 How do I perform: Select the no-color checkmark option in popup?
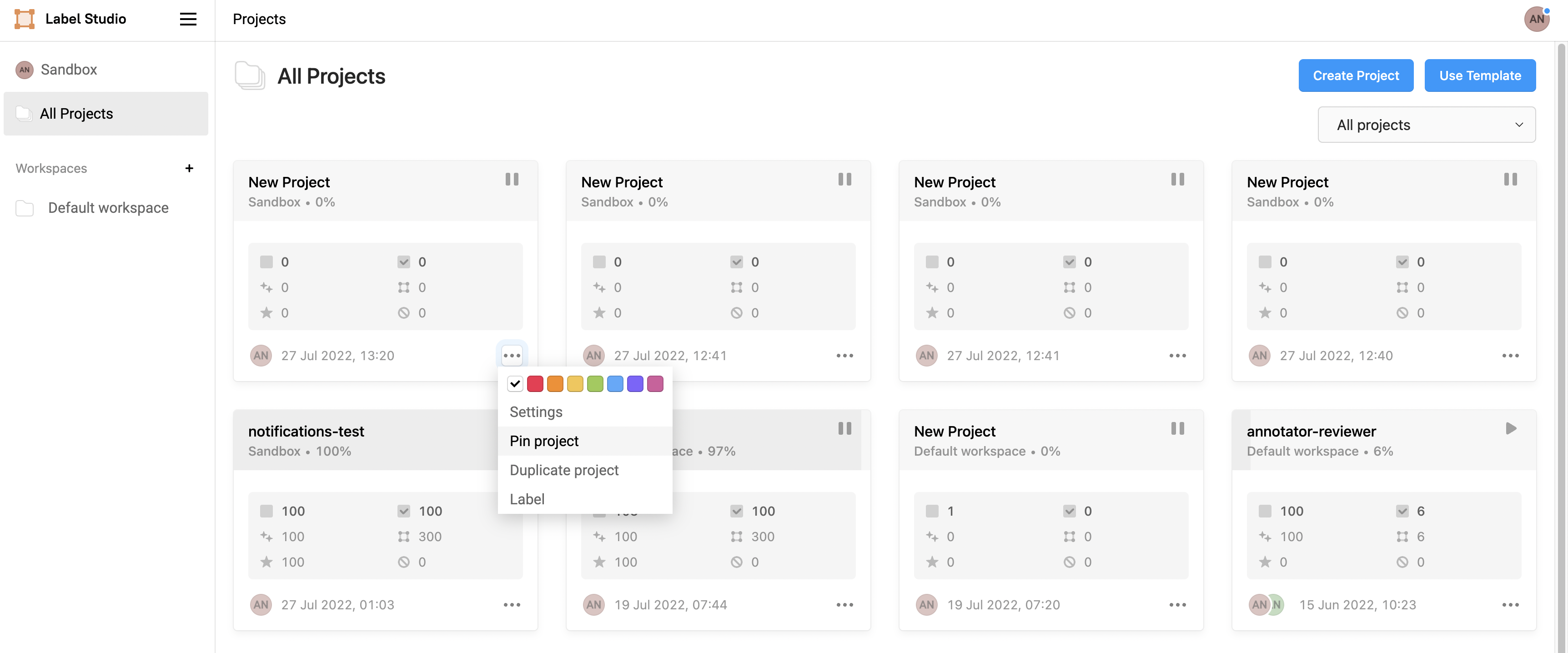point(515,384)
